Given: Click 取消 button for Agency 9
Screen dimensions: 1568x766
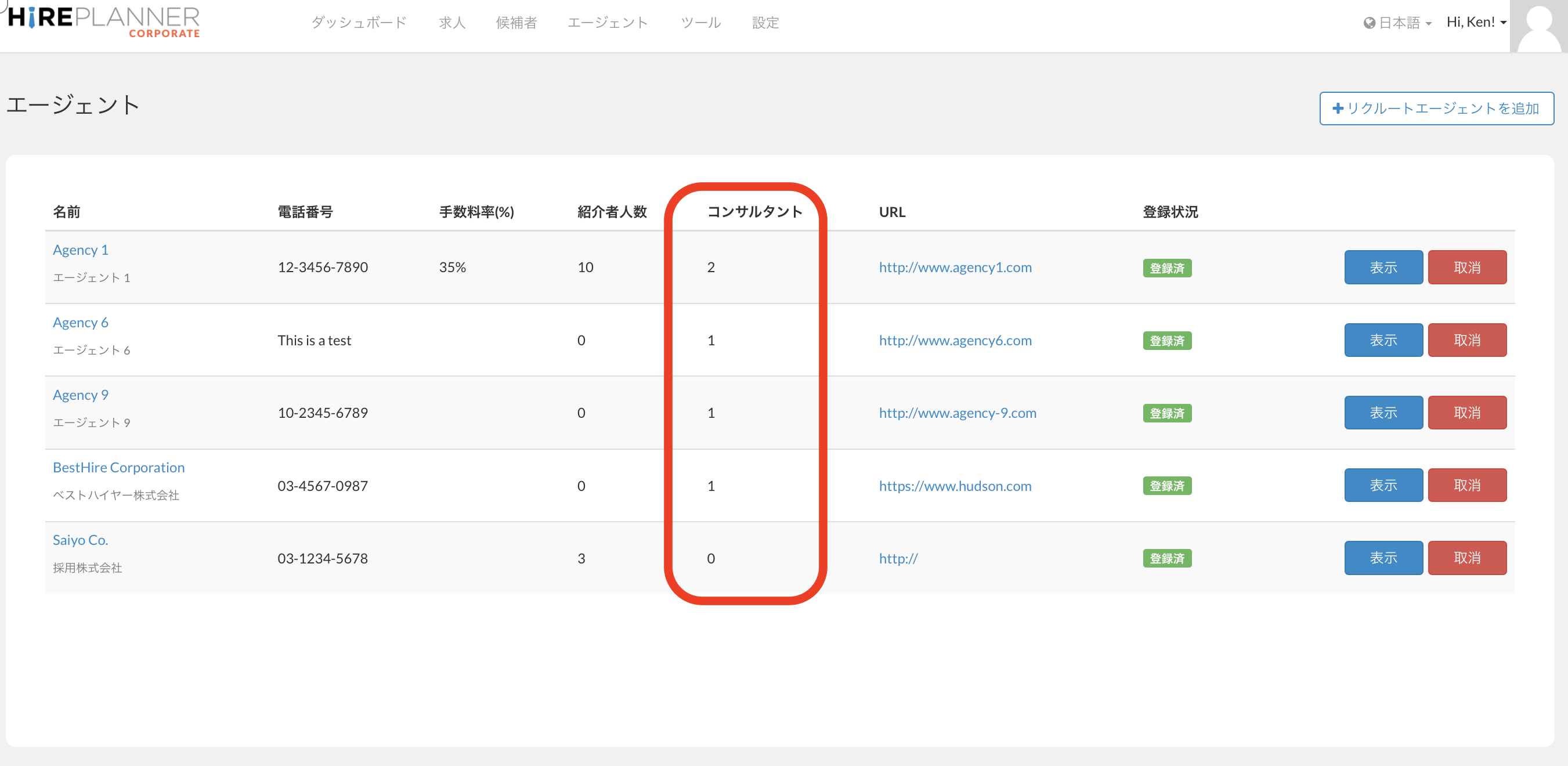Looking at the screenshot, I should 1466,412.
